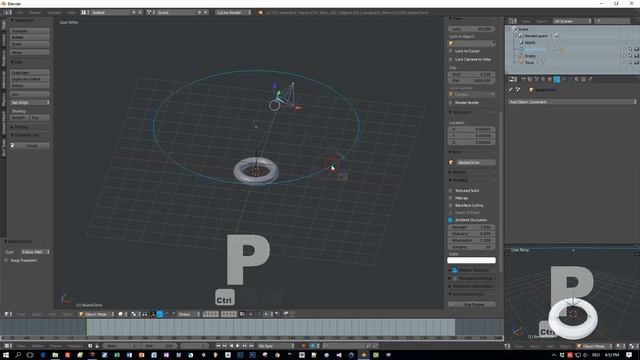This screenshot has width=640, height=360.
Task: Click the first group of layer buttons
Action: tap(211, 314)
